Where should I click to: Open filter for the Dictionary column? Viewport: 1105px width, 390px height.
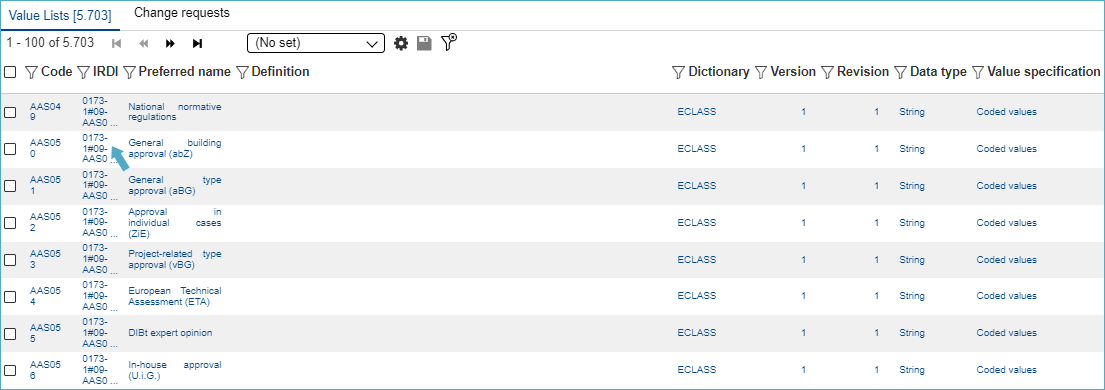pyautogui.click(x=679, y=72)
